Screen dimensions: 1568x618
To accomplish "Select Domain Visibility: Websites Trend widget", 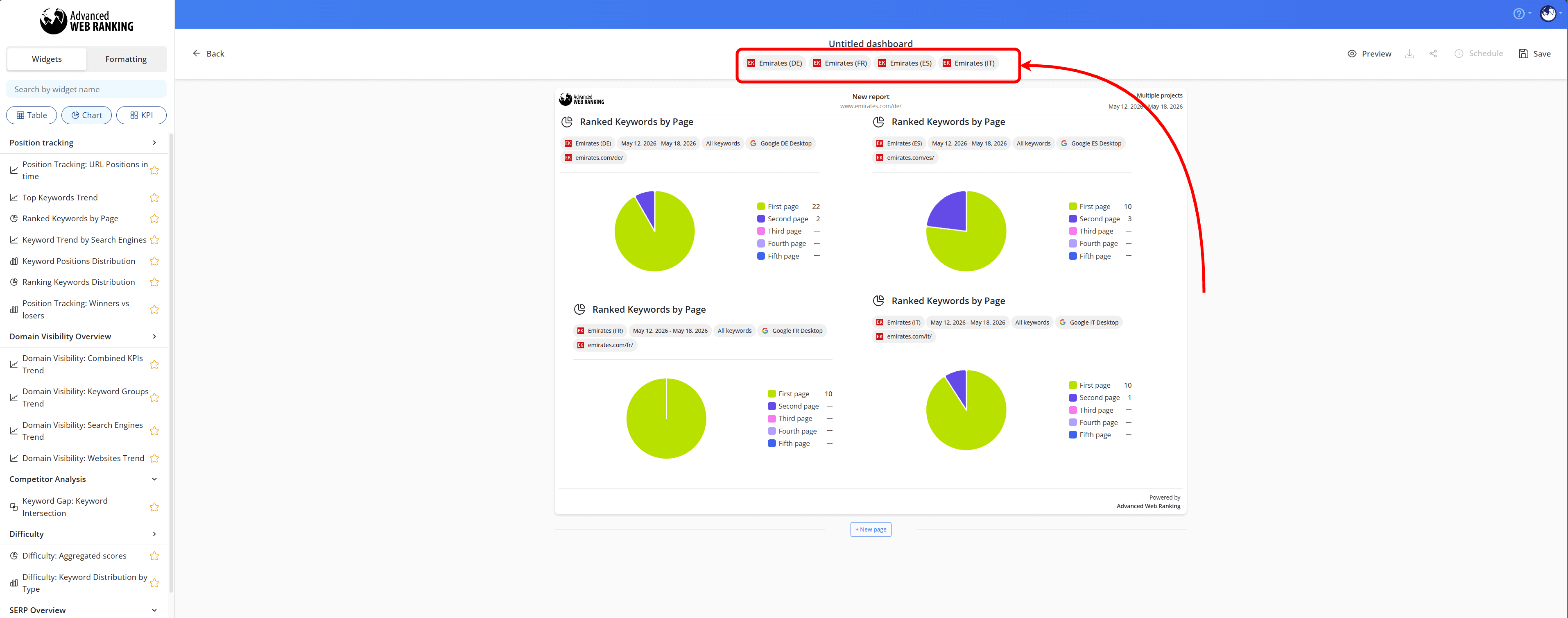I will tap(83, 459).
